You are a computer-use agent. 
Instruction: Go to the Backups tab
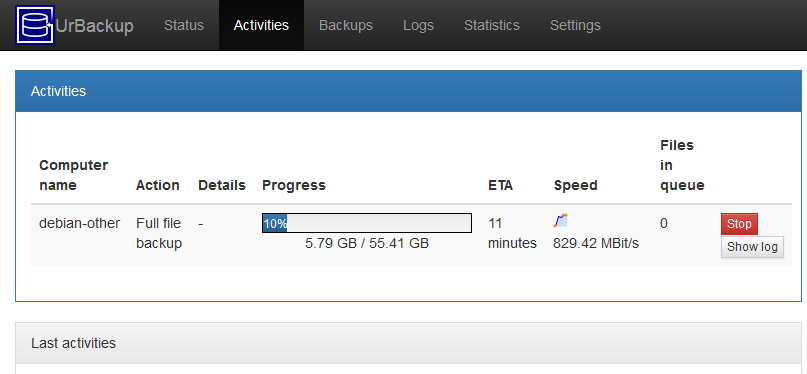click(x=346, y=25)
